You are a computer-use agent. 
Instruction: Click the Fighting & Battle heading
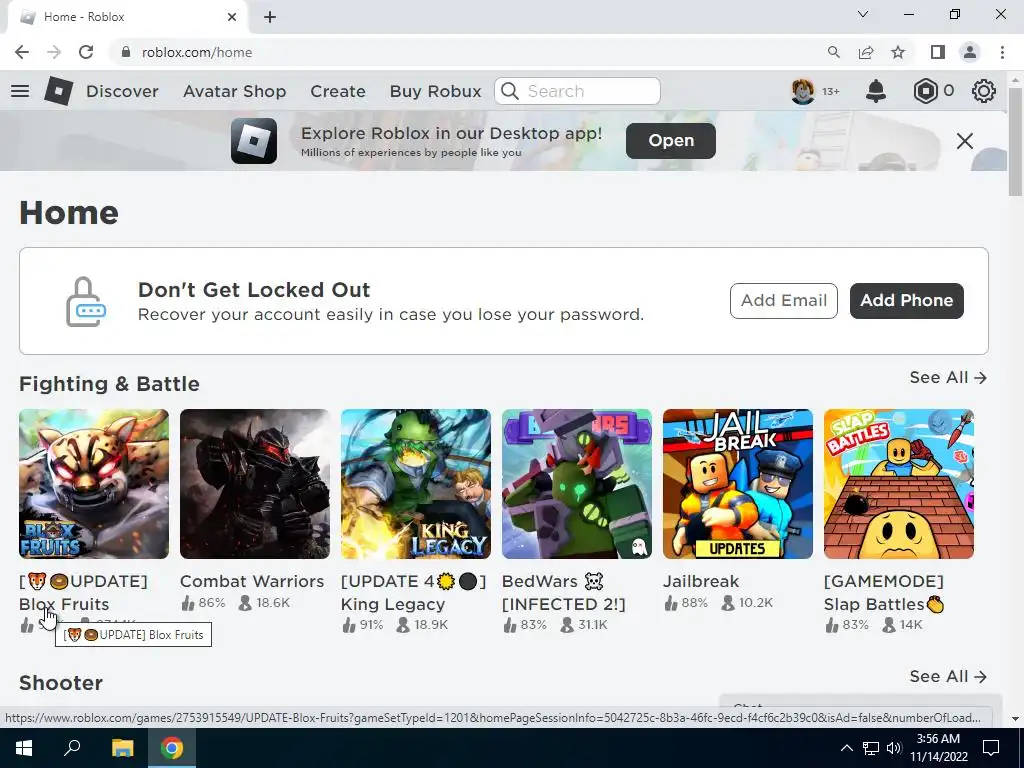(109, 383)
